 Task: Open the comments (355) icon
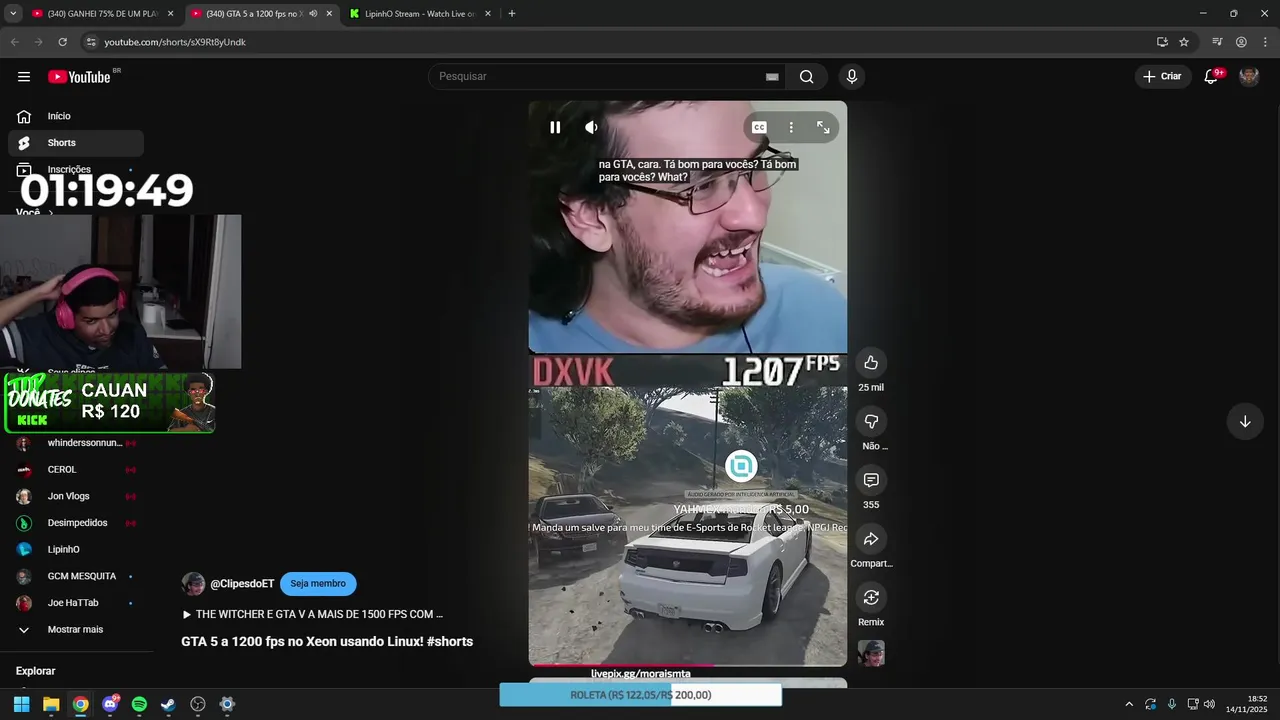click(x=871, y=480)
